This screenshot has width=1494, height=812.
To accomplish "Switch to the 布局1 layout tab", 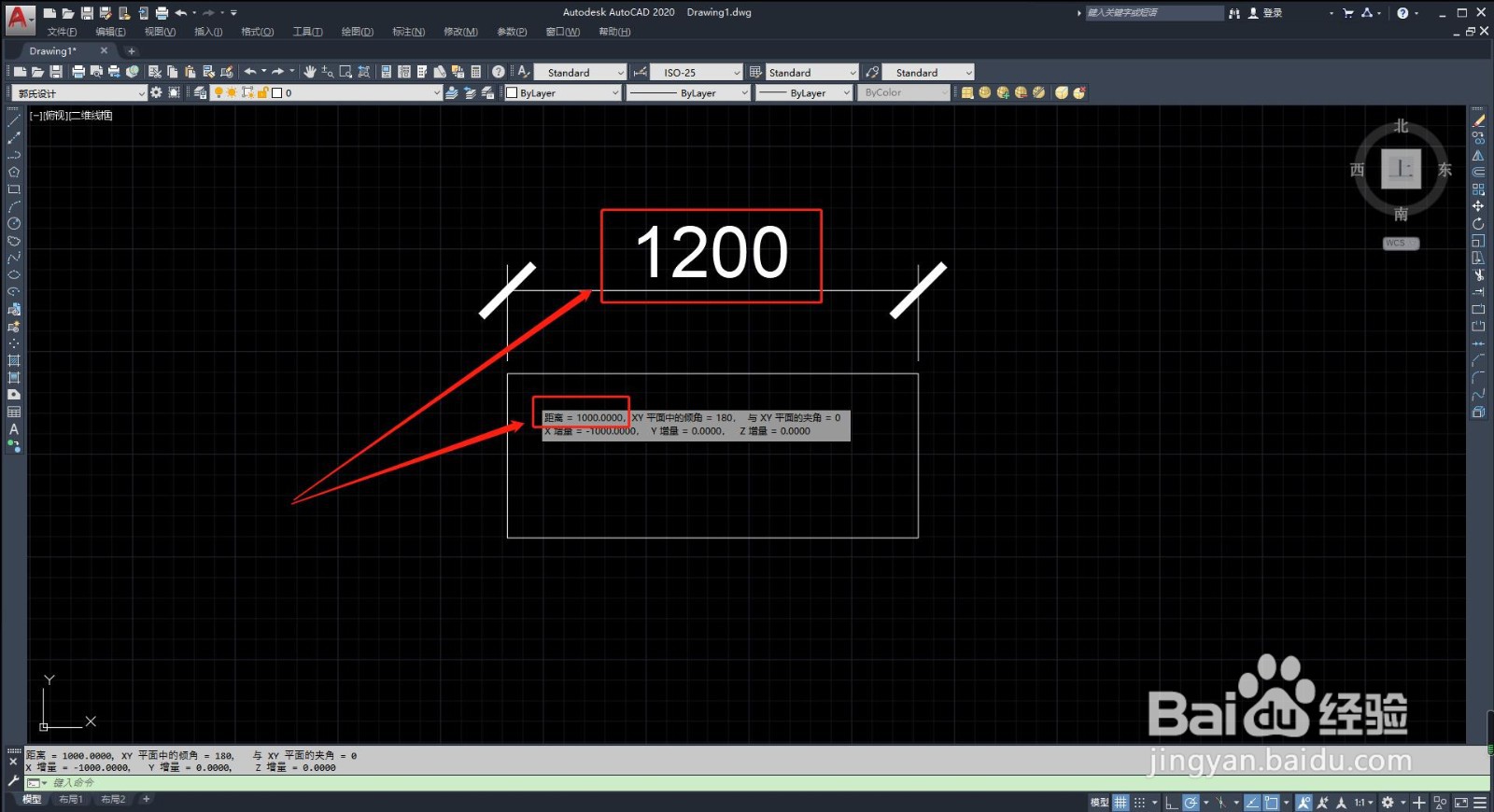I will point(71,800).
